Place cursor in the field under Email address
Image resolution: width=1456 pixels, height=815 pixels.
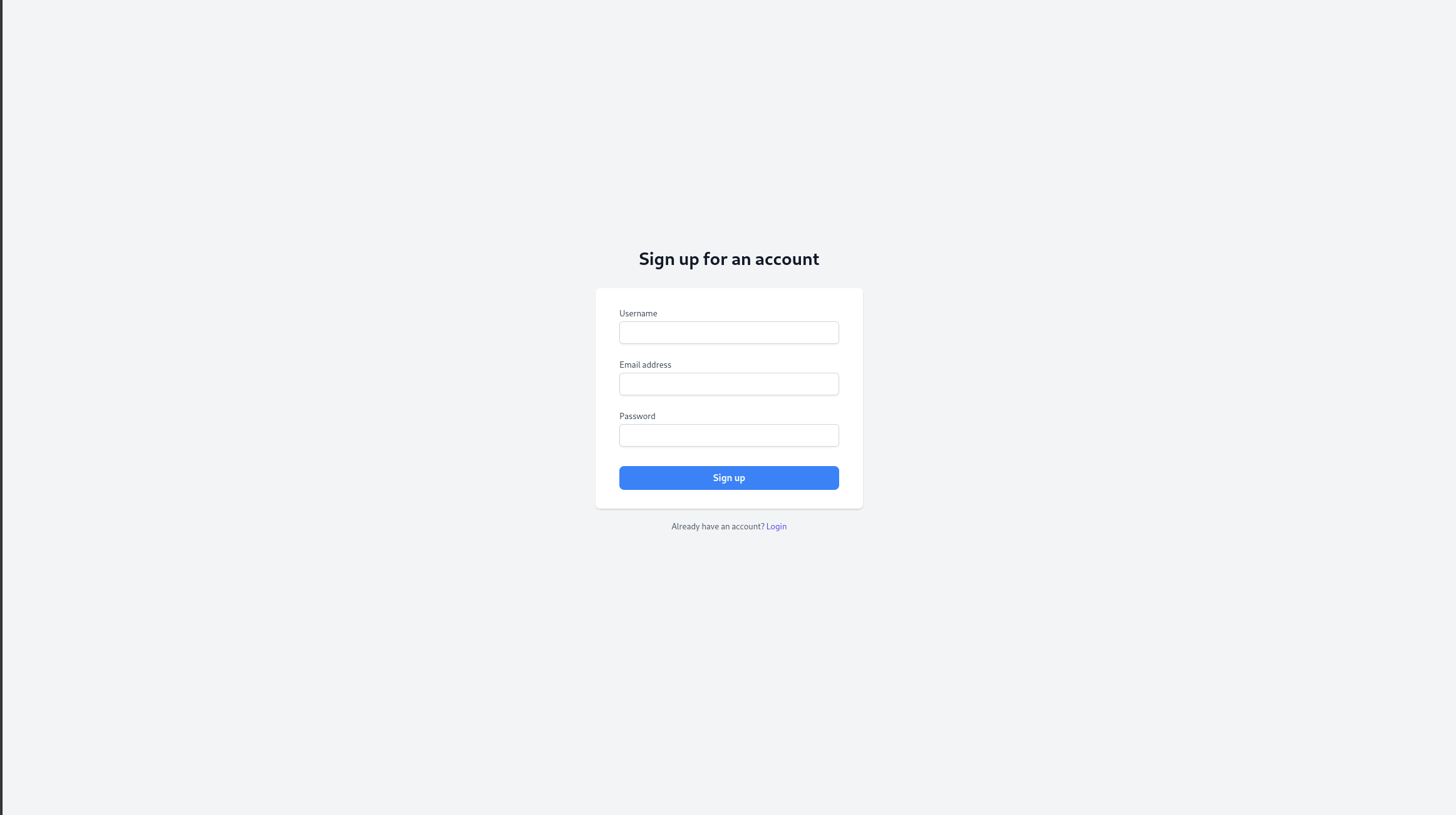pyautogui.click(x=729, y=384)
